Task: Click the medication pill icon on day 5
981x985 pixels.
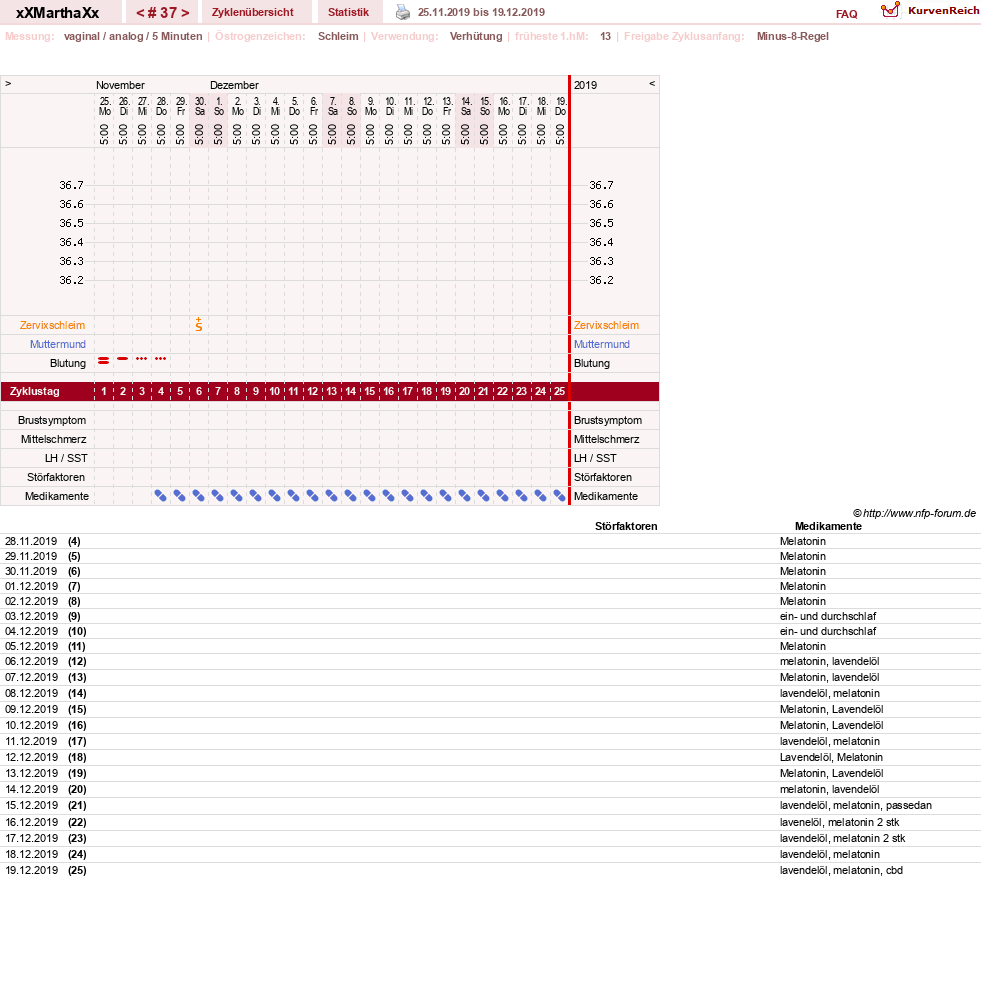Action: (180, 496)
